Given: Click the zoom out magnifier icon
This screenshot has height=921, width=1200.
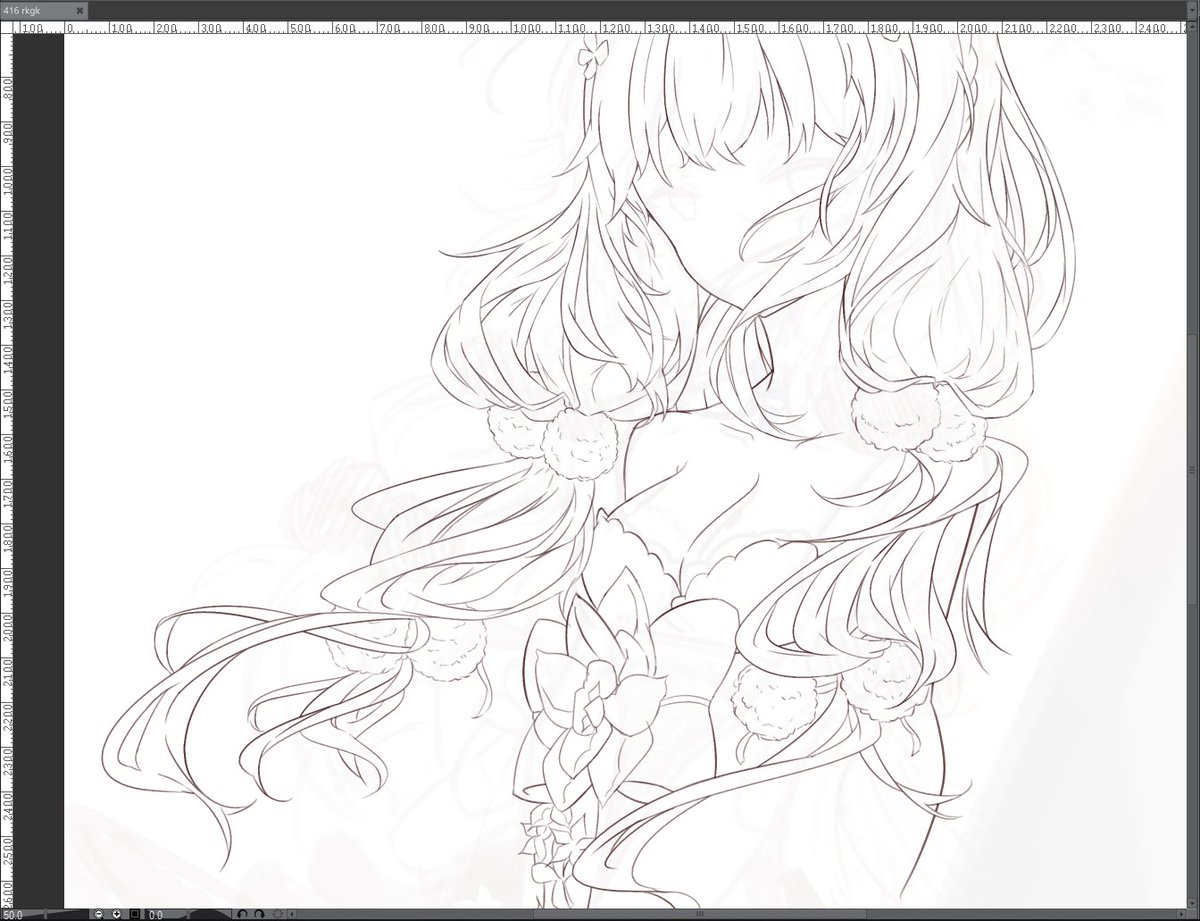Looking at the screenshot, I should click(99, 914).
